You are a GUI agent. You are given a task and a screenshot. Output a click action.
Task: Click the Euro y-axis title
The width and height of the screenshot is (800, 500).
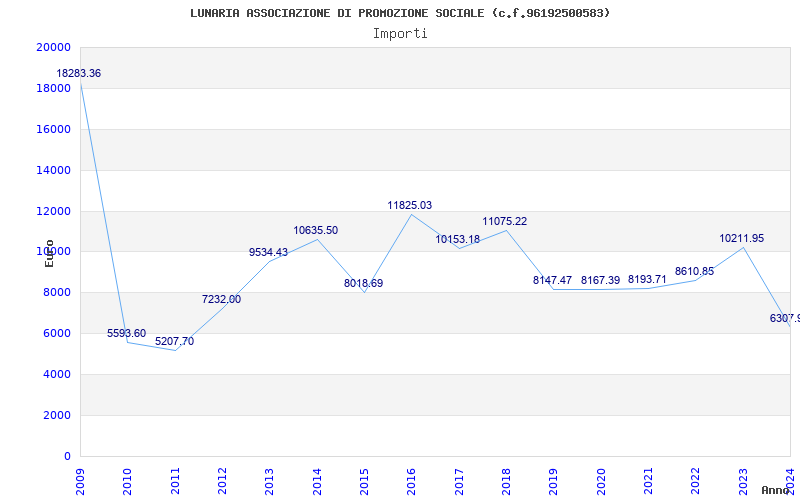pyautogui.click(x=49, y=254)
